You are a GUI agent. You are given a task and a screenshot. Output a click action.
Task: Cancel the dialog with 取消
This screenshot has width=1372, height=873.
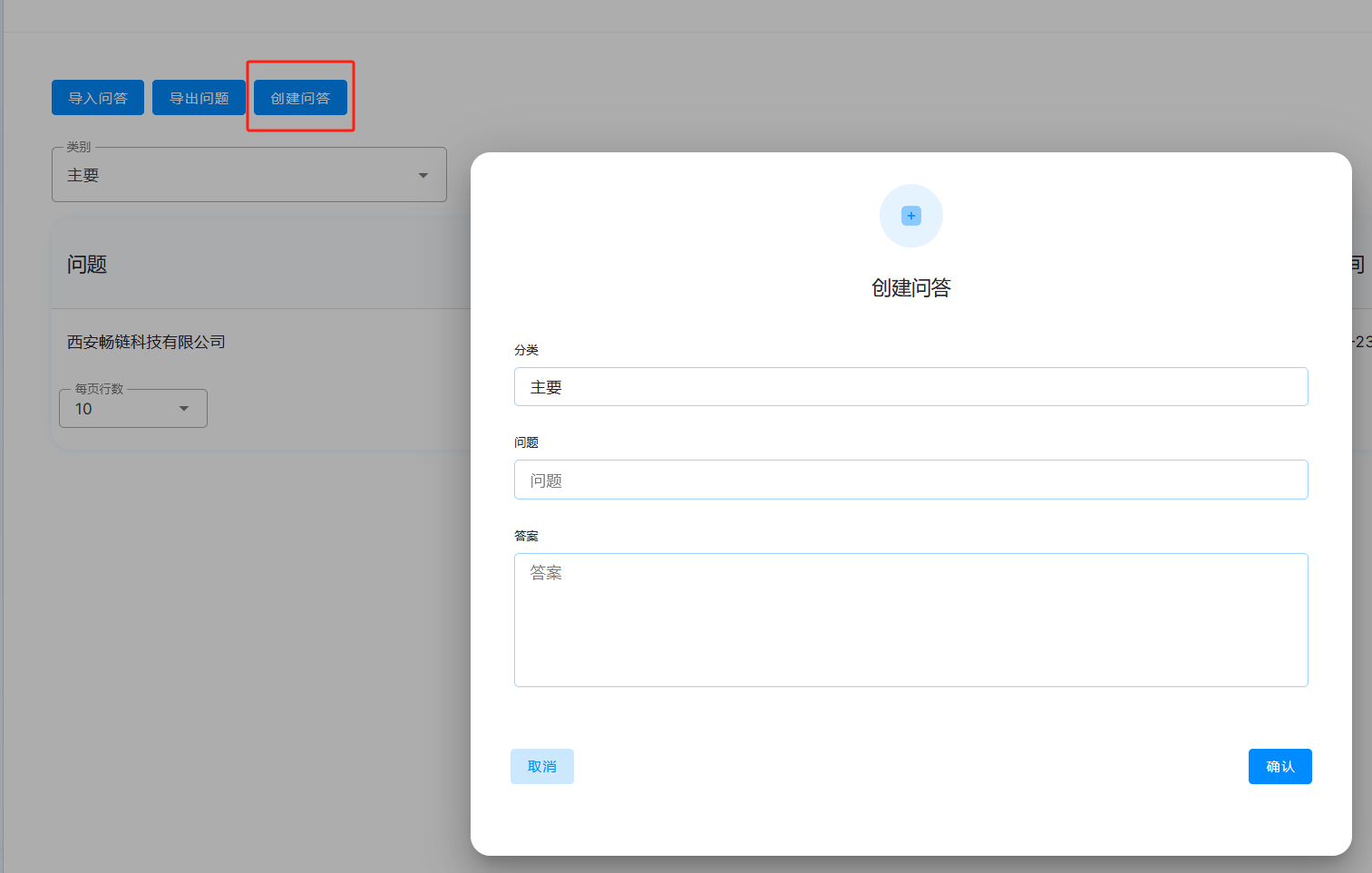pos(541,766)
